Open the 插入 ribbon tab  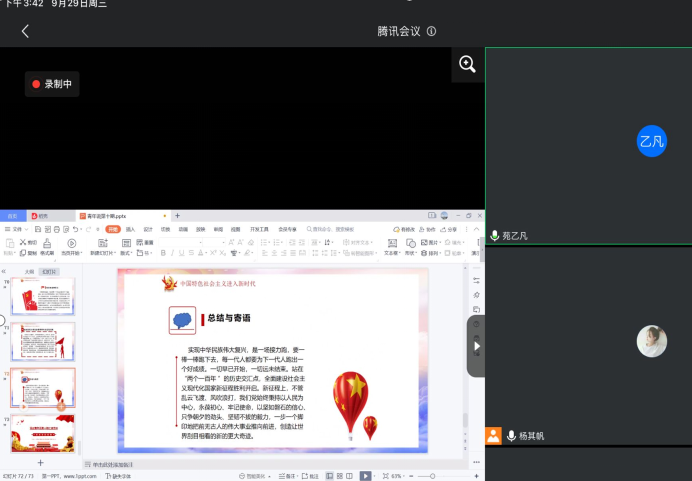(x=130, y=229)
